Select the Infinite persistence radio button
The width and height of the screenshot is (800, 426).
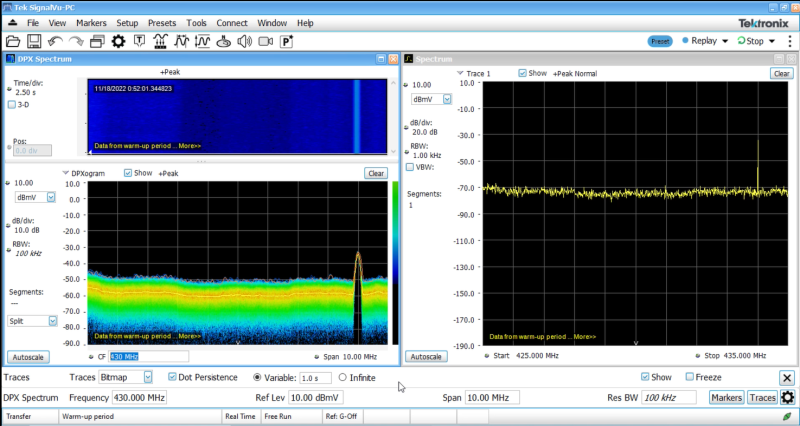click(x=343, y=377)
